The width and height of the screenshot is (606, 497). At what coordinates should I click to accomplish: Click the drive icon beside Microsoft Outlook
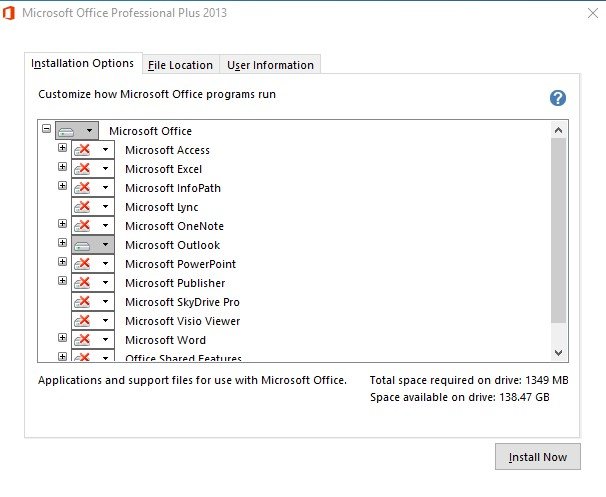pyautogui.click(x=82, y=245)
